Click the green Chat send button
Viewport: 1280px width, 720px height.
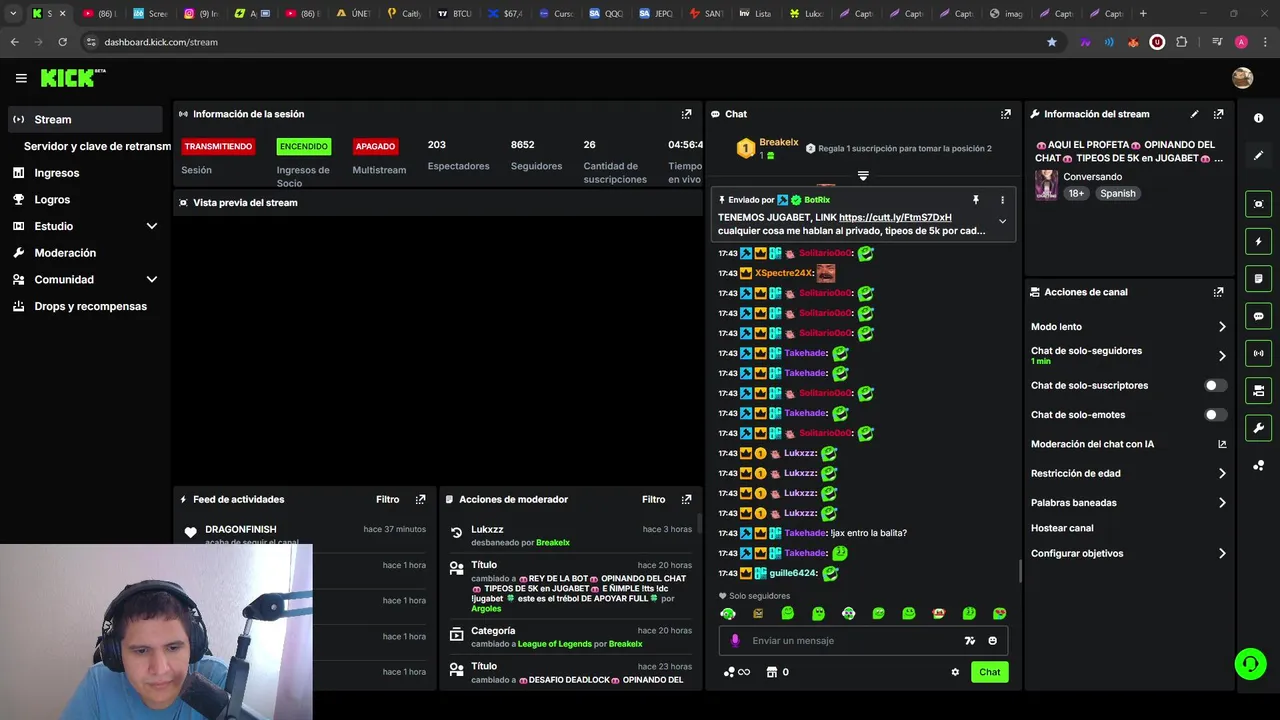(x=989, y=672)
